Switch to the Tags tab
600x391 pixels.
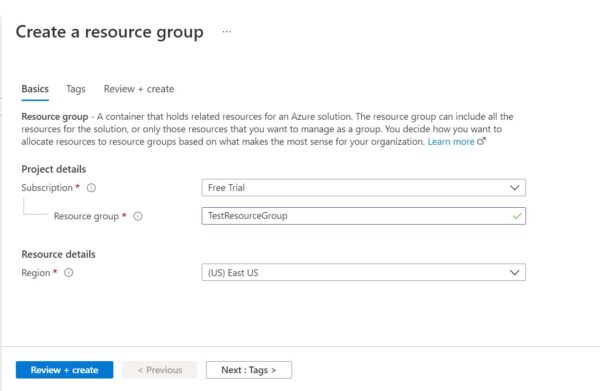coord(76,89)
